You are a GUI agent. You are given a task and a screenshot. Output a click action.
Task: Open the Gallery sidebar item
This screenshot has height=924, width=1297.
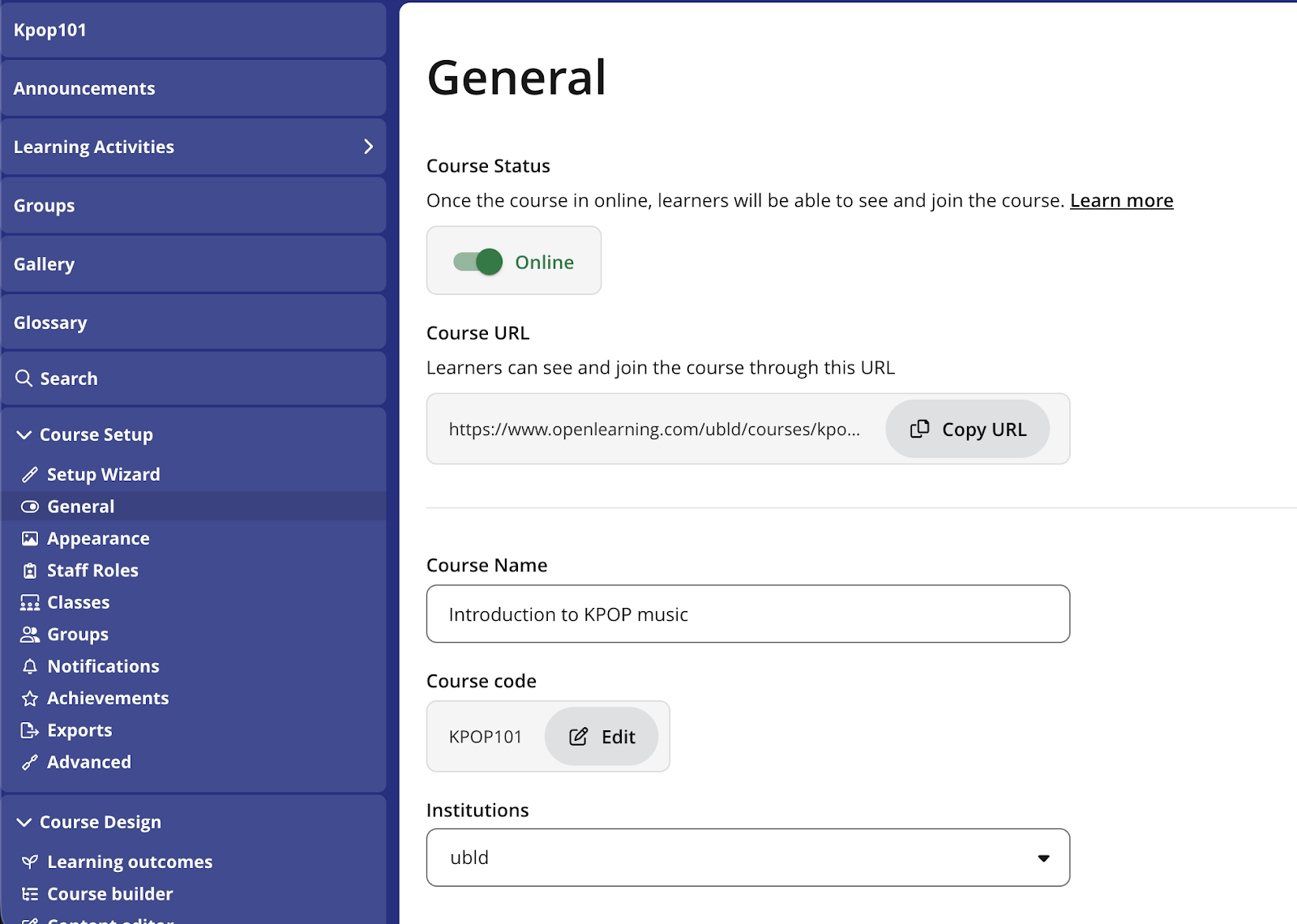pyautogui.click(x=44, y=264)
